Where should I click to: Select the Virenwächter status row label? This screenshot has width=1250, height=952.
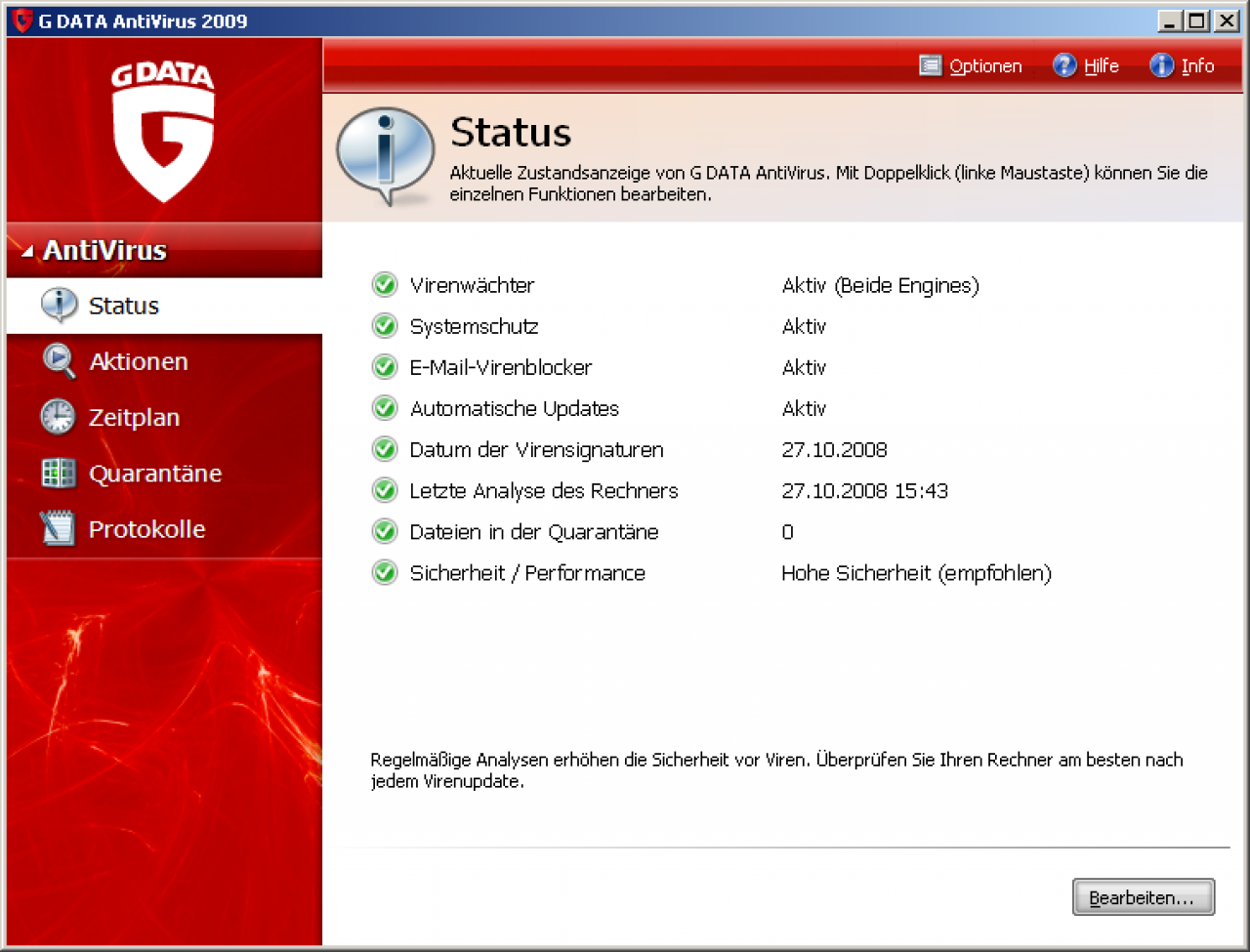pyautogui.click(x=472, y=285)
